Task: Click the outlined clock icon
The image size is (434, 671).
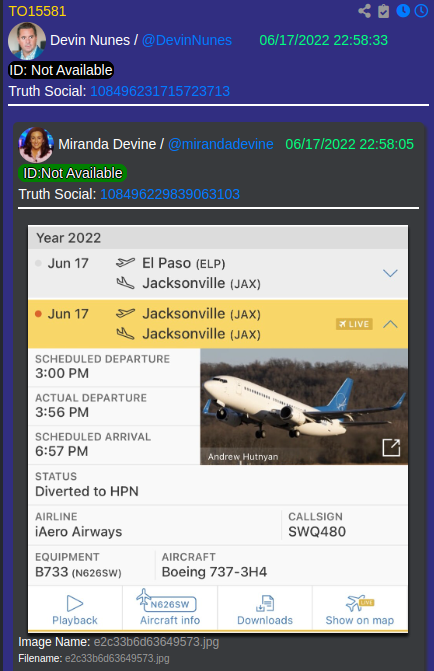Action: coord(421,11)
